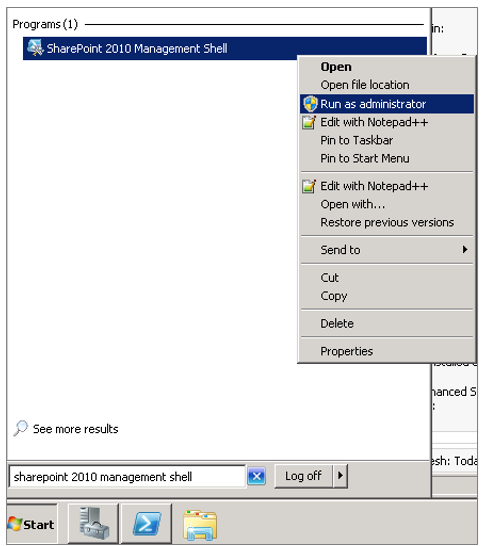Expand the Send to submenu arrow

pyautogui.click(x=465, y=249)
